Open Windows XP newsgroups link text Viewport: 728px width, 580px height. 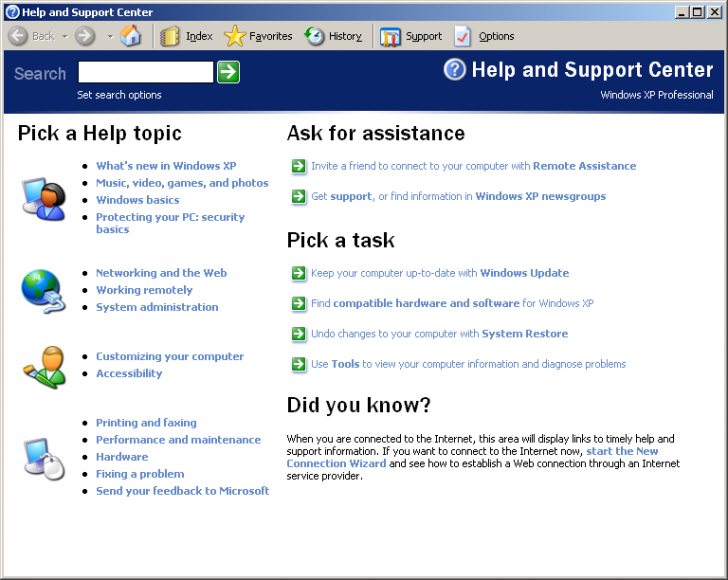[540, 196]
